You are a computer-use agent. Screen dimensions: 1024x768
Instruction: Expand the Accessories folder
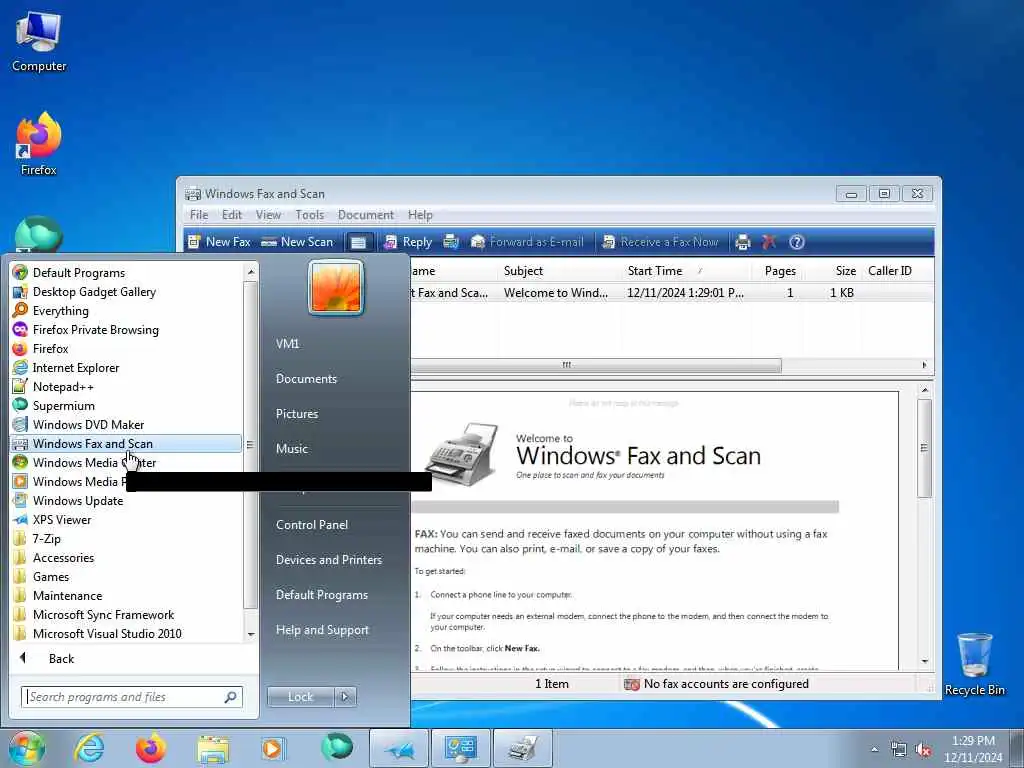click(127, 558)
